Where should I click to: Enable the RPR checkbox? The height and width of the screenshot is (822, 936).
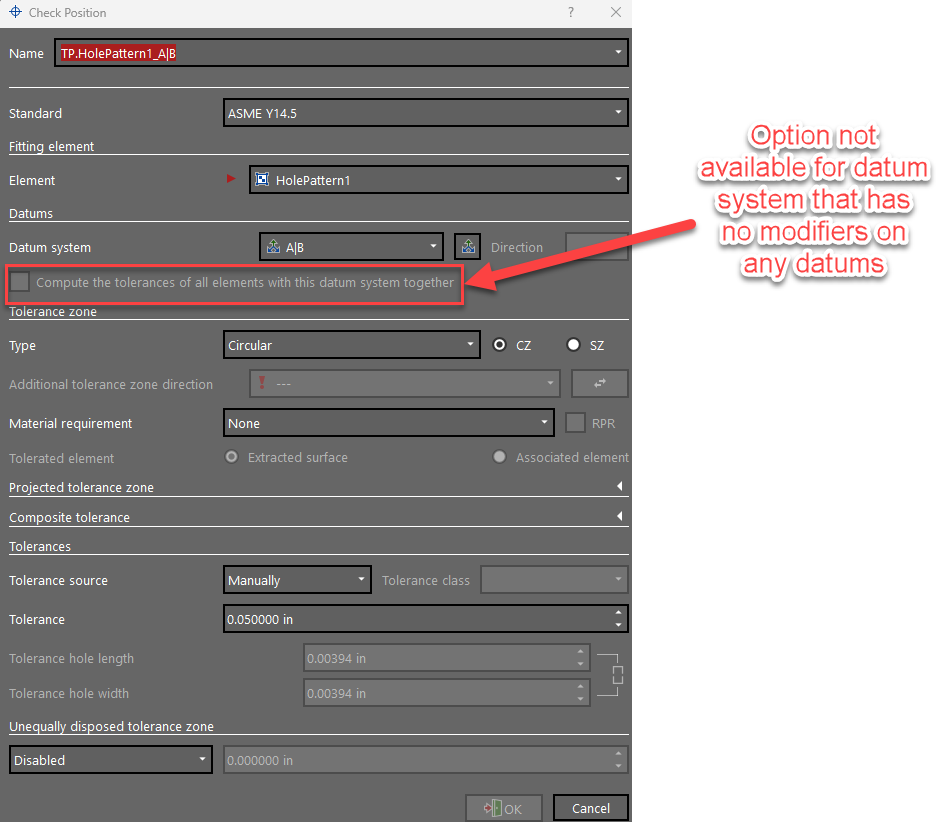pos(575,423)
